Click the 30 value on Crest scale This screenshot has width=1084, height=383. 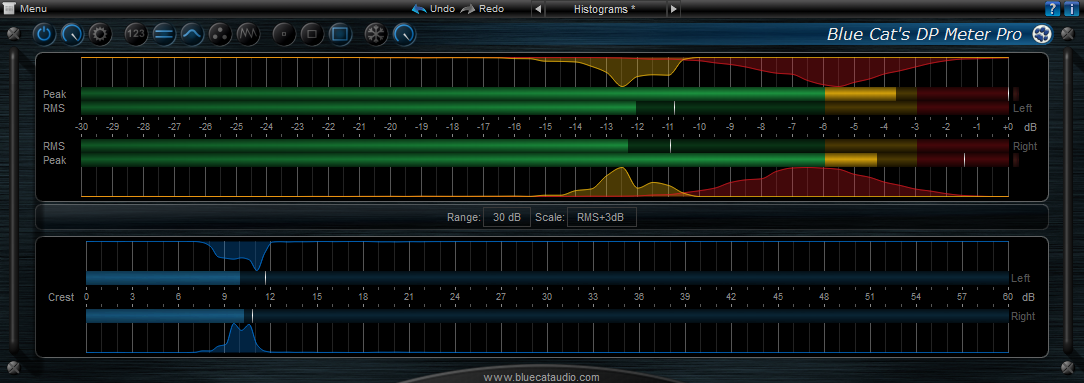click(547, 297)
